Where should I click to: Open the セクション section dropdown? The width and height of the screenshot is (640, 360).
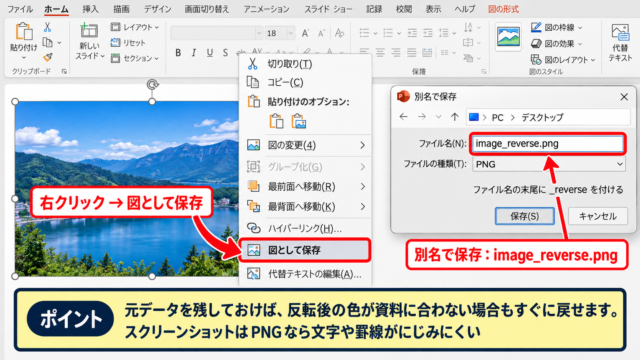point(135,58)
